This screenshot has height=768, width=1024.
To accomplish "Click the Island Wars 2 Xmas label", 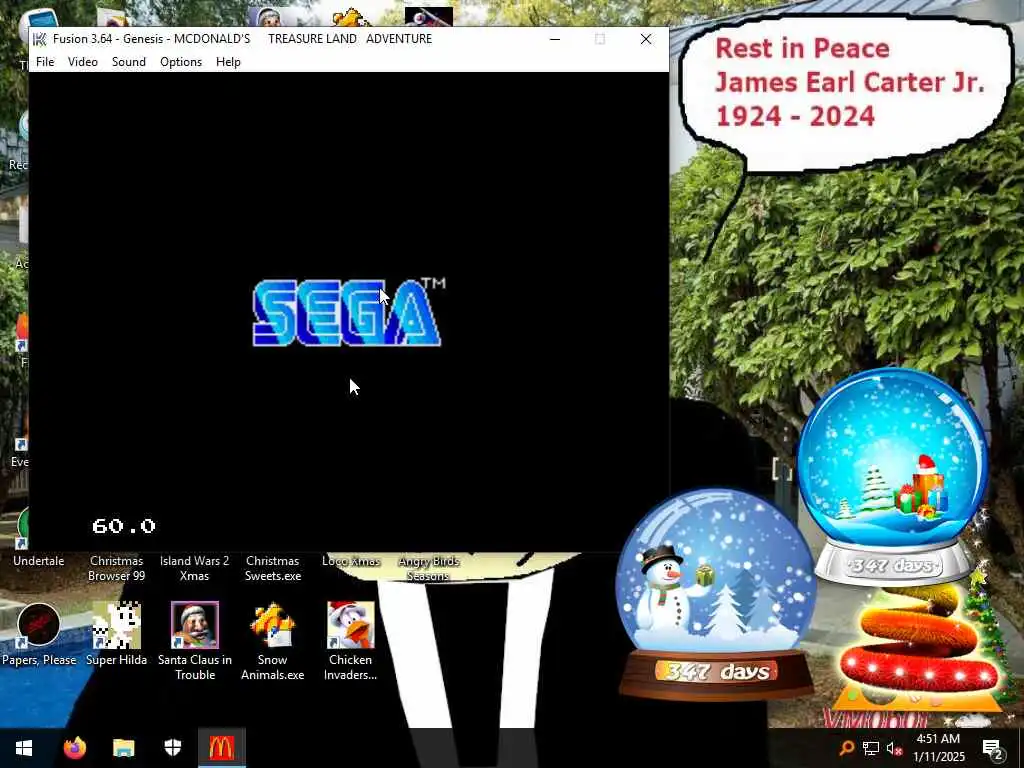I will click(x=195, y=568).
